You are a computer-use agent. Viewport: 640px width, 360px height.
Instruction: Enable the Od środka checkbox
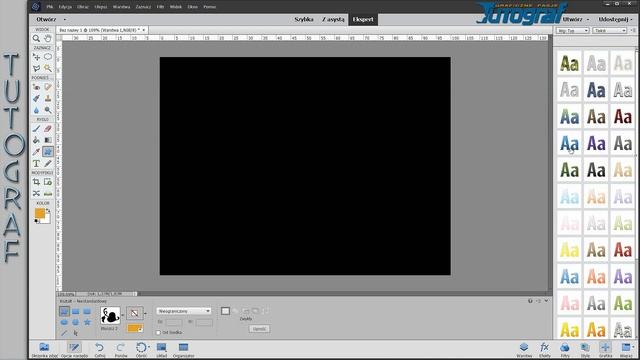158,333
